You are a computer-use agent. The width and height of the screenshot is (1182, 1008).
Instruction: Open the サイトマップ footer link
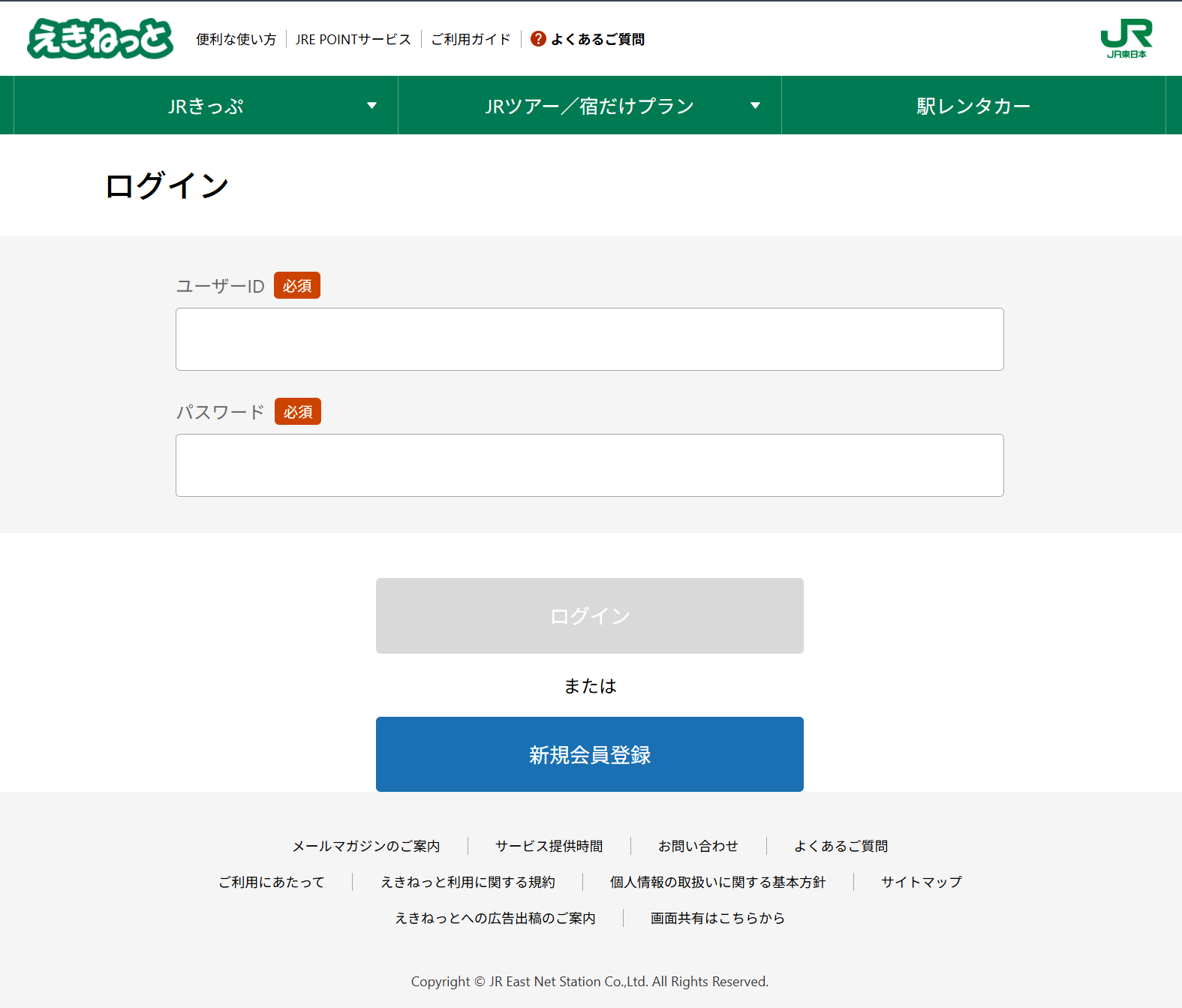(x=921, y=882)
